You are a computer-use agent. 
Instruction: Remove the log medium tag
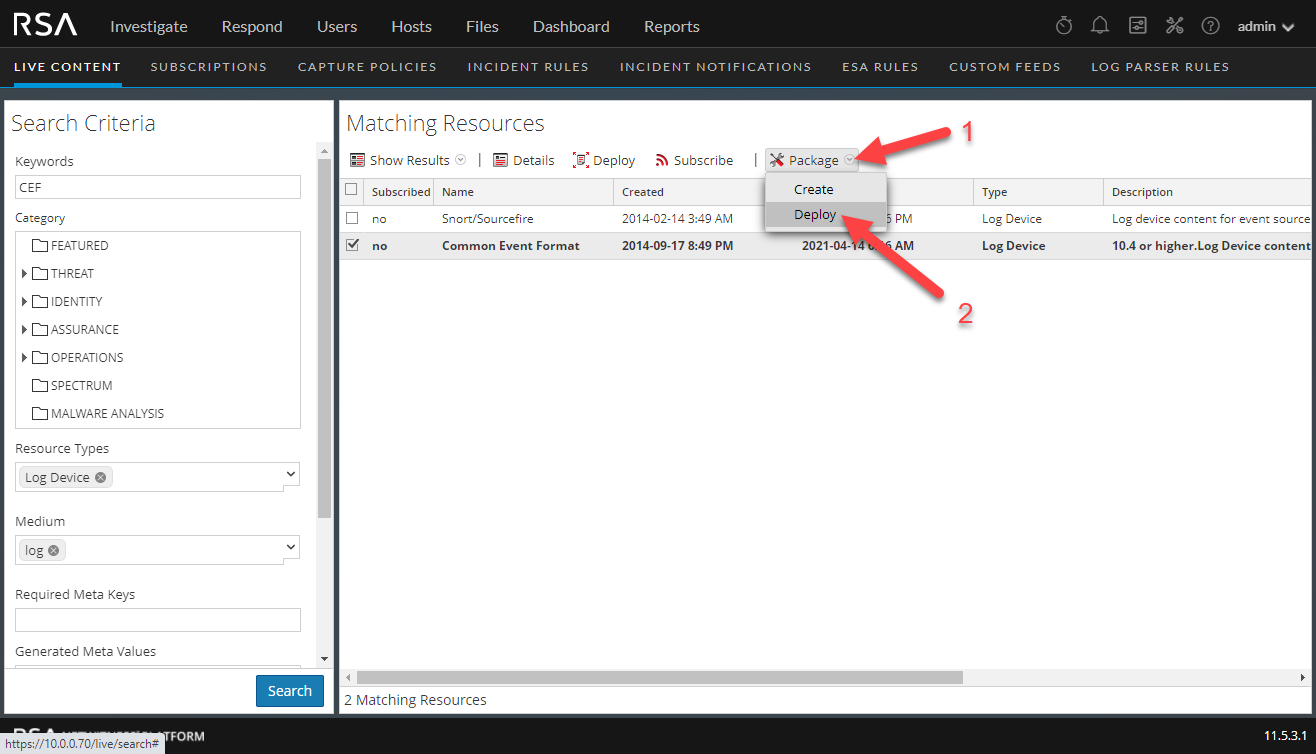click(54, 551)
